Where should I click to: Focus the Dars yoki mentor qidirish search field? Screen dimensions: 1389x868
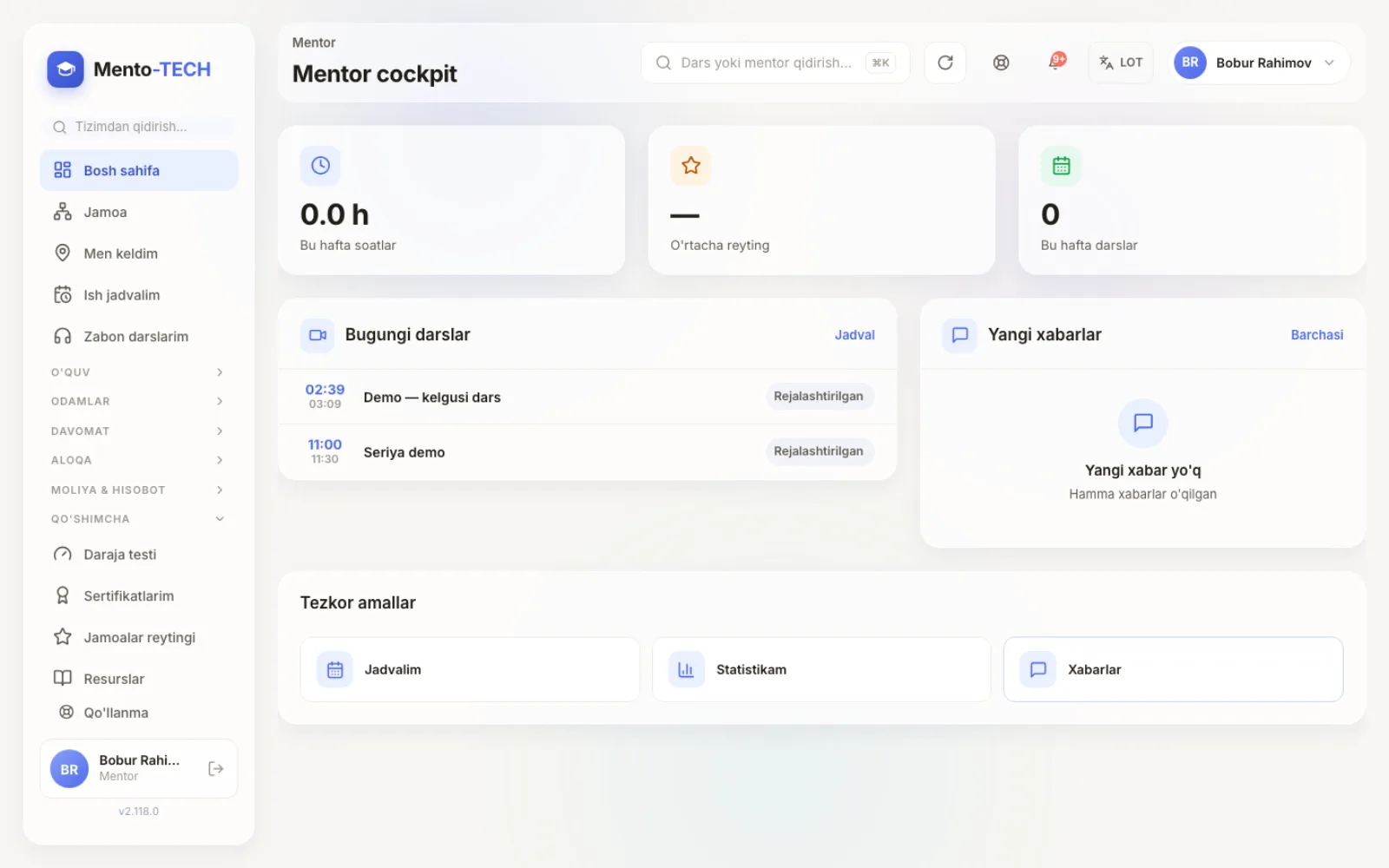point(775,62)
